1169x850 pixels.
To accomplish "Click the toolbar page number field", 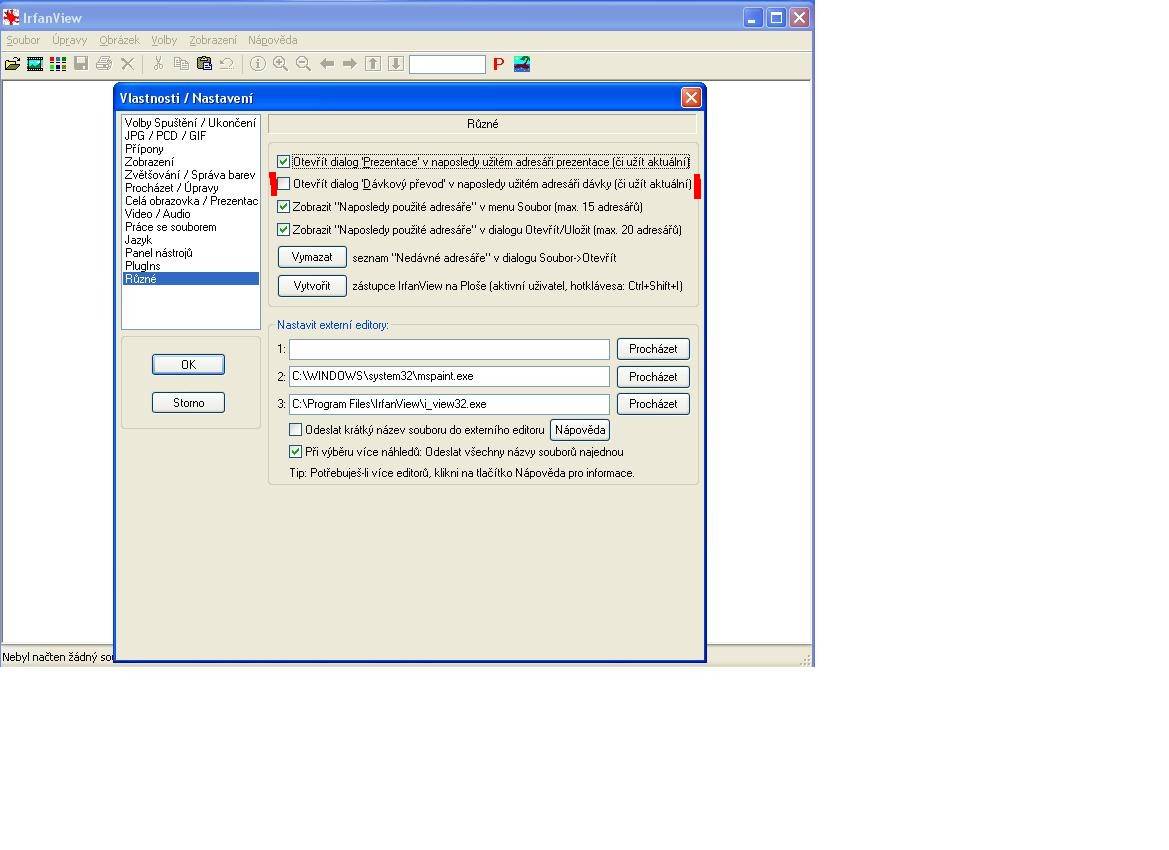I will click(447, 64).
